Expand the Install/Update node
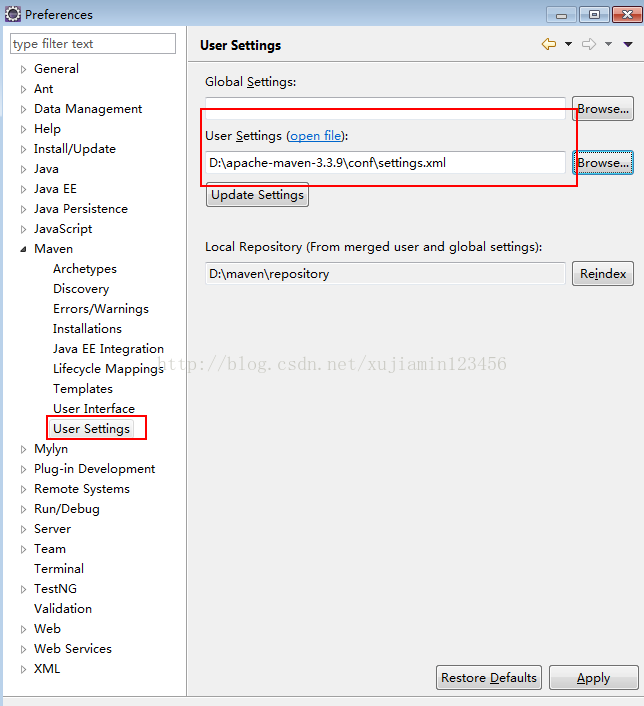644x706 pixels. coord(23,149)
